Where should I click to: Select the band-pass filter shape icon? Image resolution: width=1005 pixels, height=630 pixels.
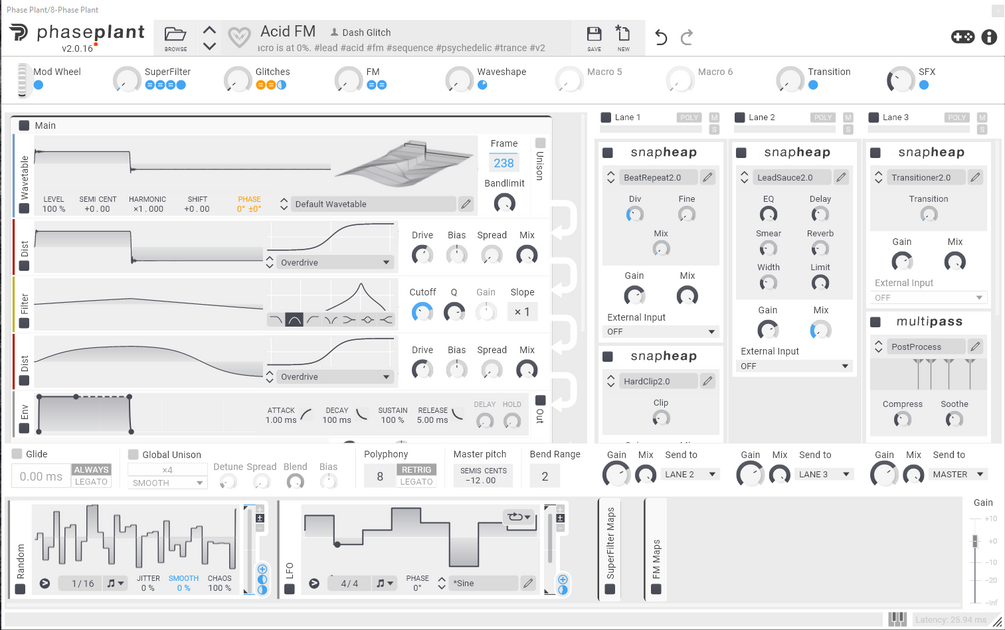294,319
